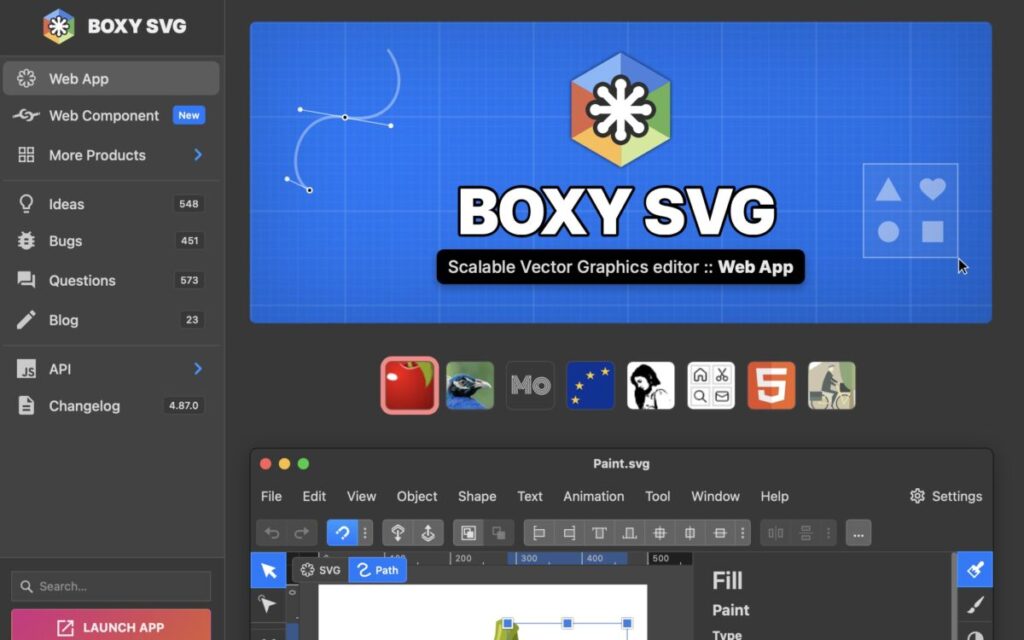Open the Fill panel paintbrush icon
The width and height of the screenshot is (1024, 640).
pyautogui.click(x=975, y=570)
